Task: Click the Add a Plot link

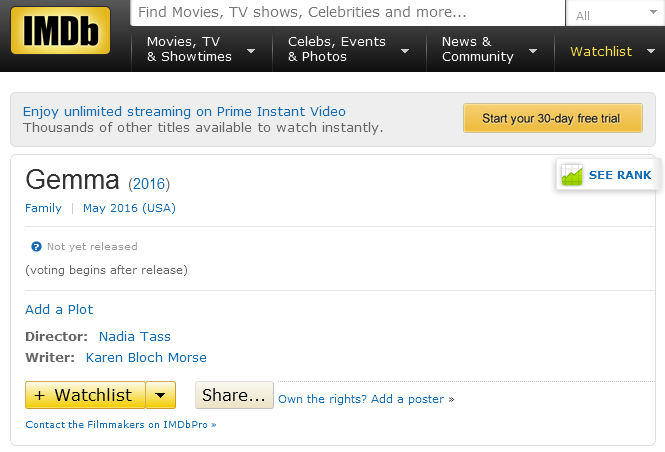Action: coord(59,309)
